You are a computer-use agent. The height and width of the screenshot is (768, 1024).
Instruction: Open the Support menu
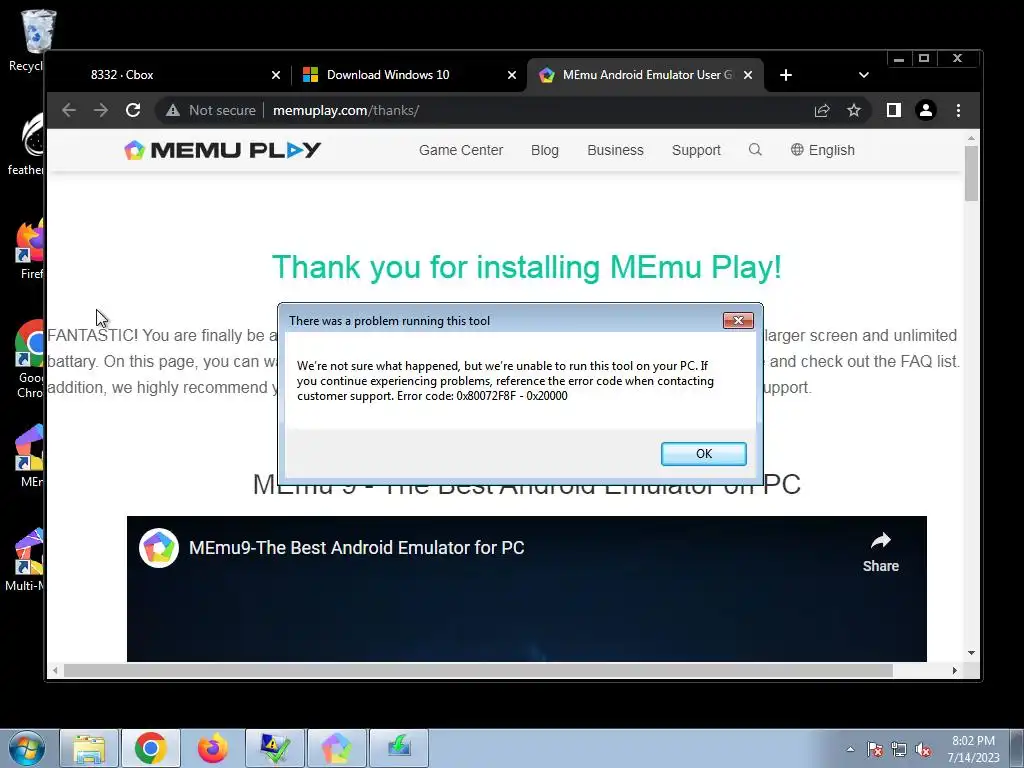(x=696, y=150)
